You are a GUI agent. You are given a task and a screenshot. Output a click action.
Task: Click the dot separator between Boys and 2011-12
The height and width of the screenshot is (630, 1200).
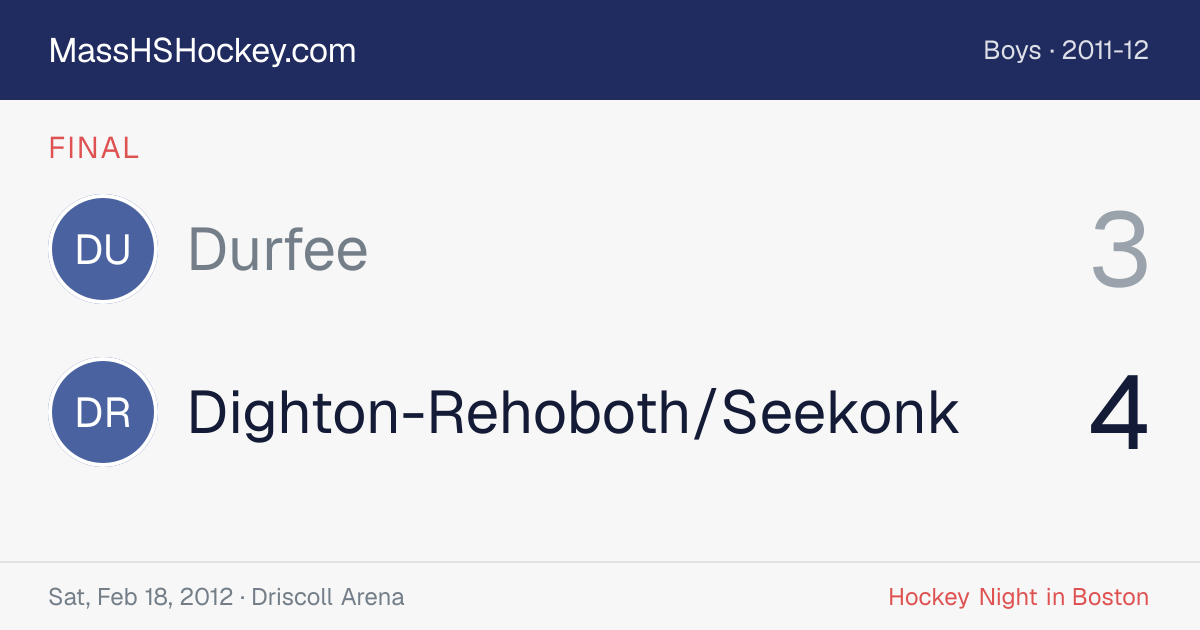(x=1052, y=51)
